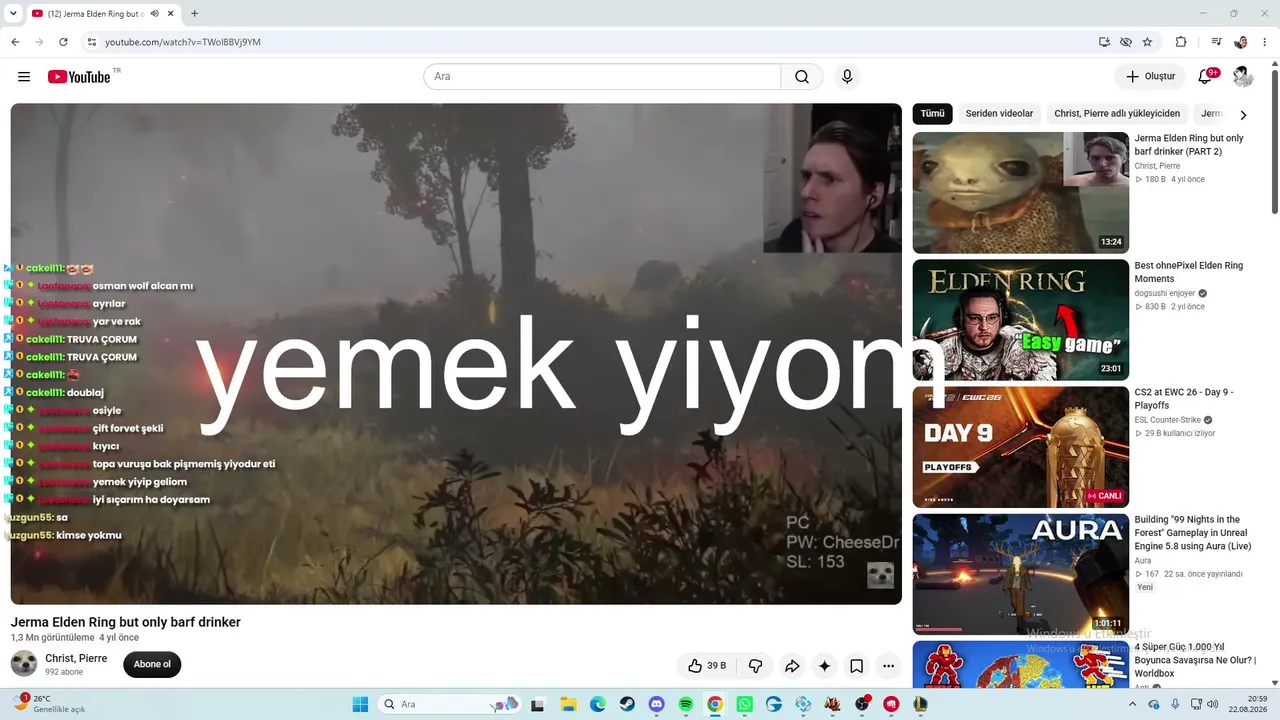
Task: Select the Christ, Pierre adlı yükleyiciden chip
Action: pos(1117,114)
